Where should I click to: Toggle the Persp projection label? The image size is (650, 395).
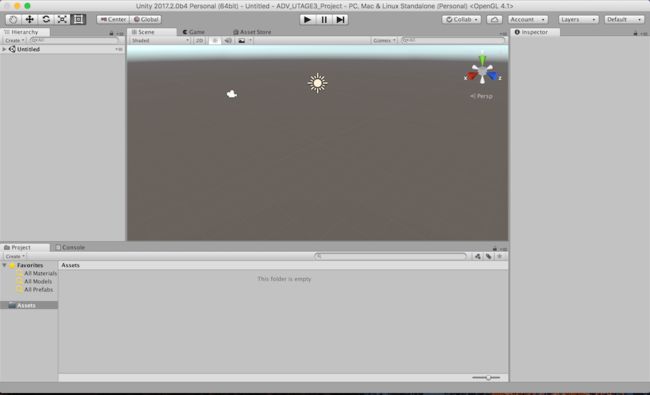481,96
